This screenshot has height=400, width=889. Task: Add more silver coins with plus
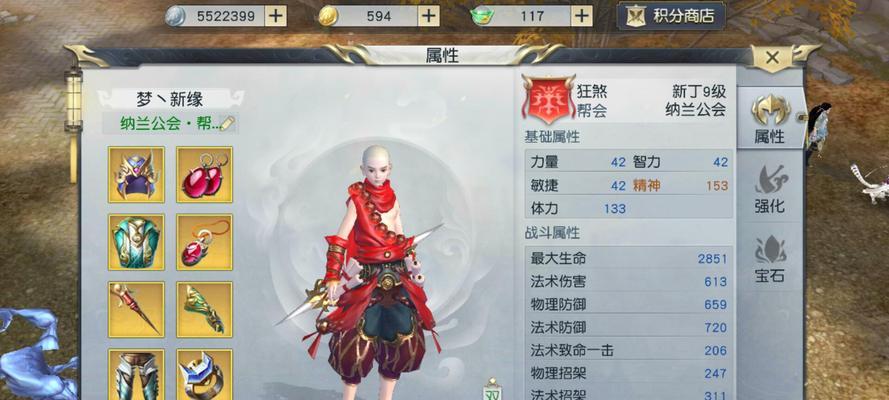pyautogui.click(x=276, y=16)
